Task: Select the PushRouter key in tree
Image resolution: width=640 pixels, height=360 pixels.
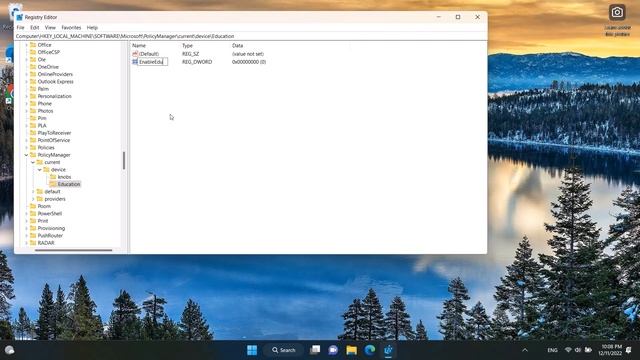Action: pyautogui.click(x=50, y=236)
